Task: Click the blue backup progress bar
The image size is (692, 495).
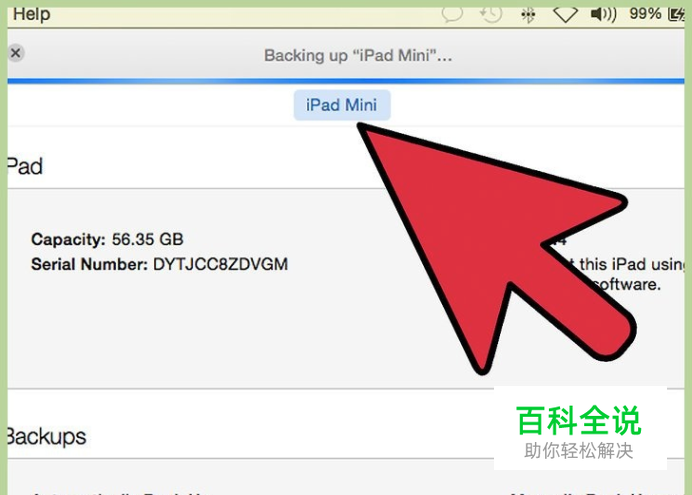Action: [346, 81]
